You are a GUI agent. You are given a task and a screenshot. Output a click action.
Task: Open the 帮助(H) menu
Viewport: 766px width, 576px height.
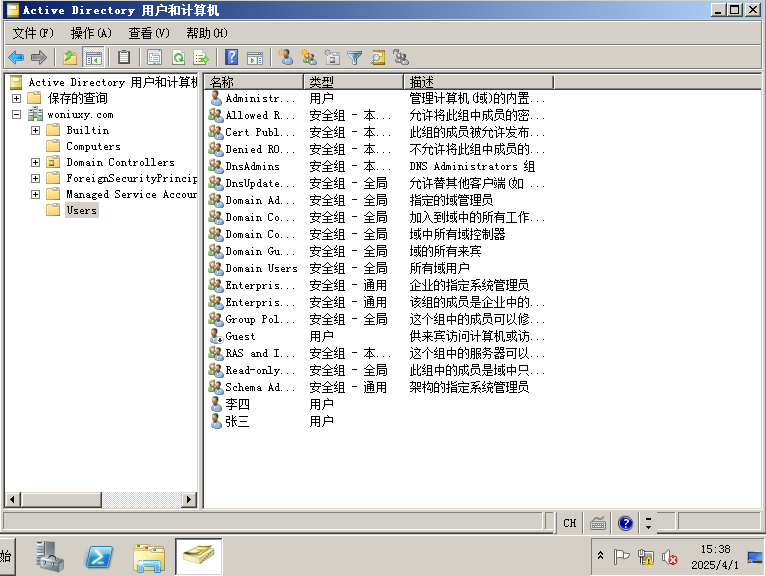tap(207, 33)
